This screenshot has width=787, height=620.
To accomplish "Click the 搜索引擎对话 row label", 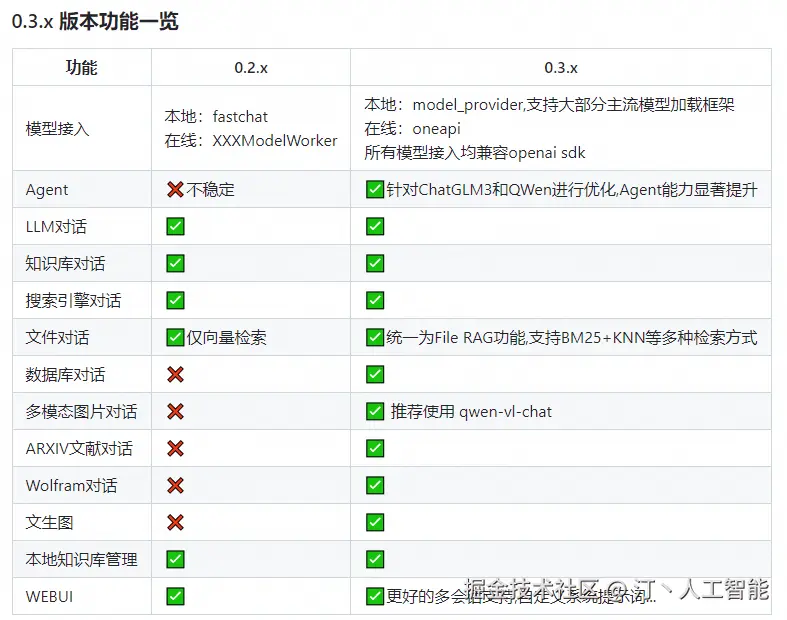I will point(74,301).
